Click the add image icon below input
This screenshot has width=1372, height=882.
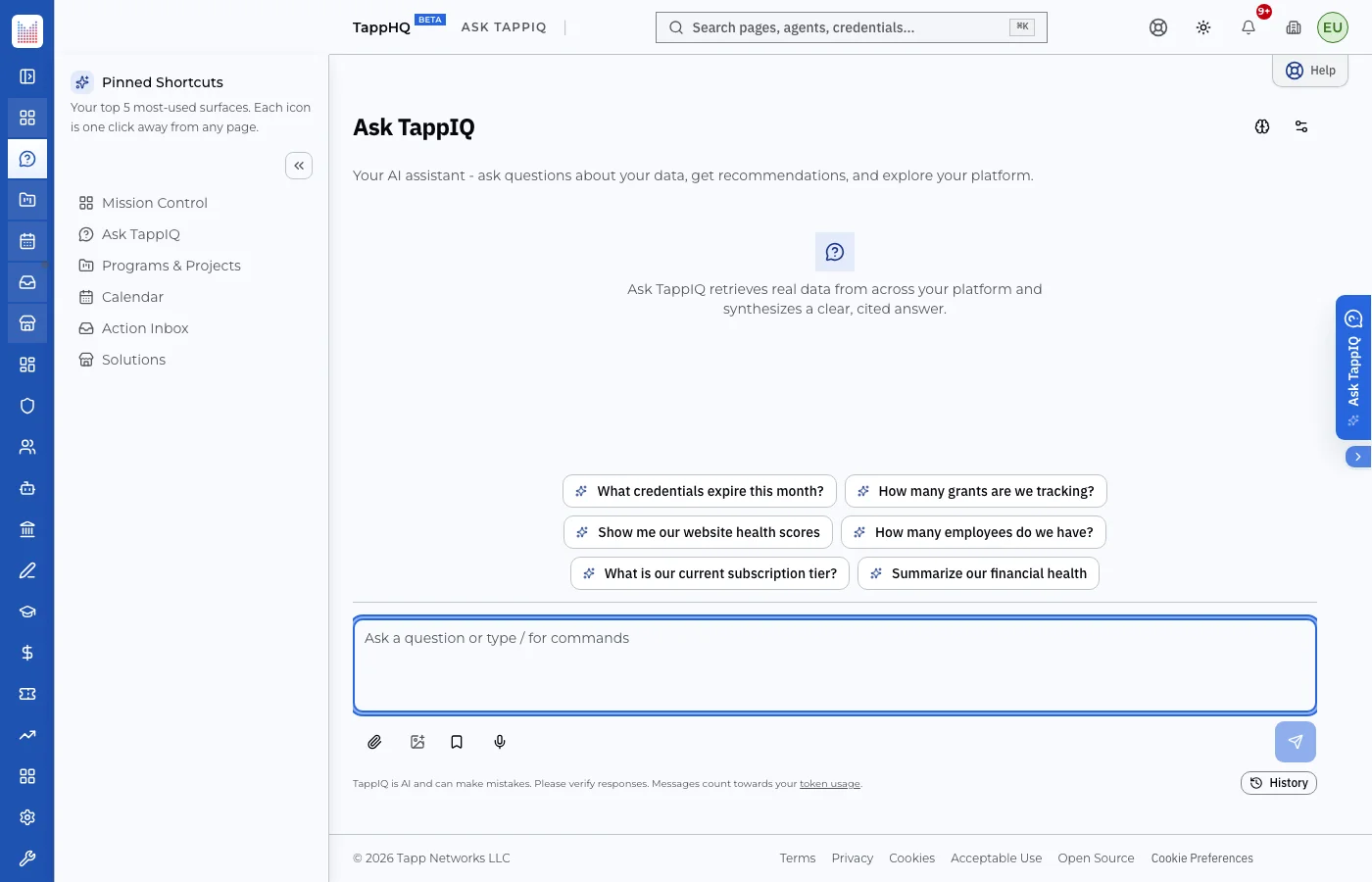click(417, 742)
